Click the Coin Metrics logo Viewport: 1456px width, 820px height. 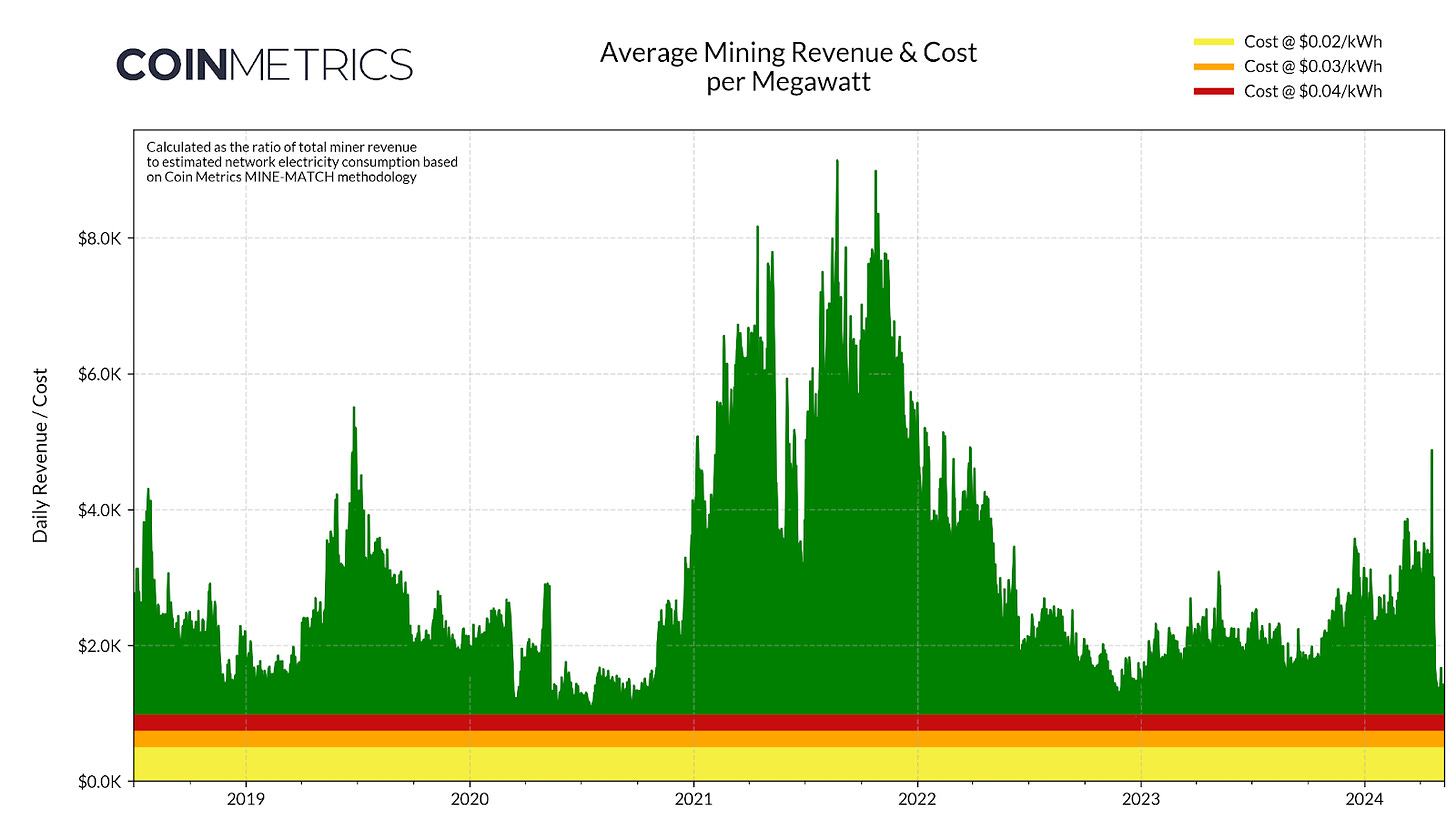pyautogui.click(x=265, y=64)
